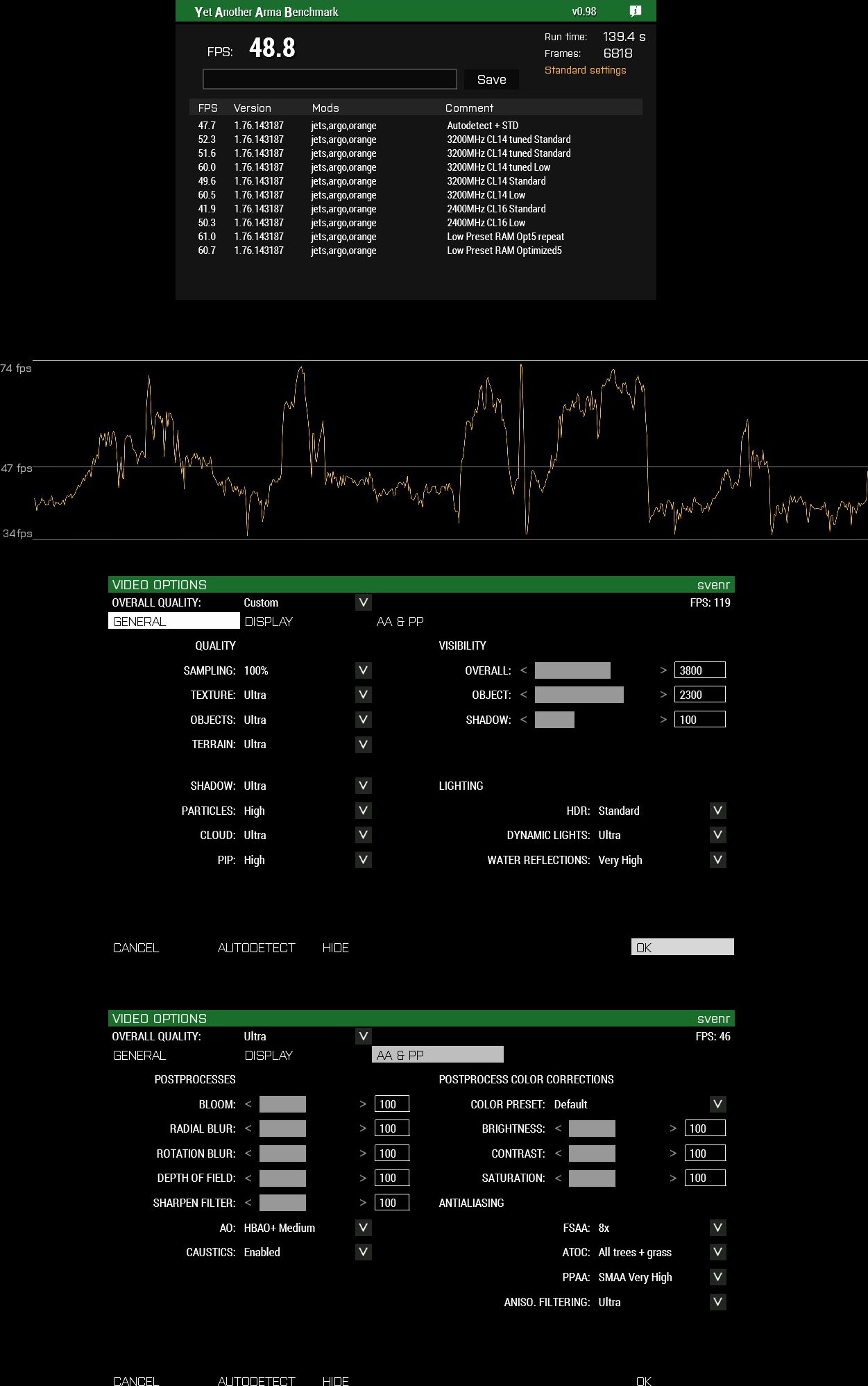Open the Overall Quality Custom dropdown
This screenshot has width=868, height=1386.
tap(364, 602)
